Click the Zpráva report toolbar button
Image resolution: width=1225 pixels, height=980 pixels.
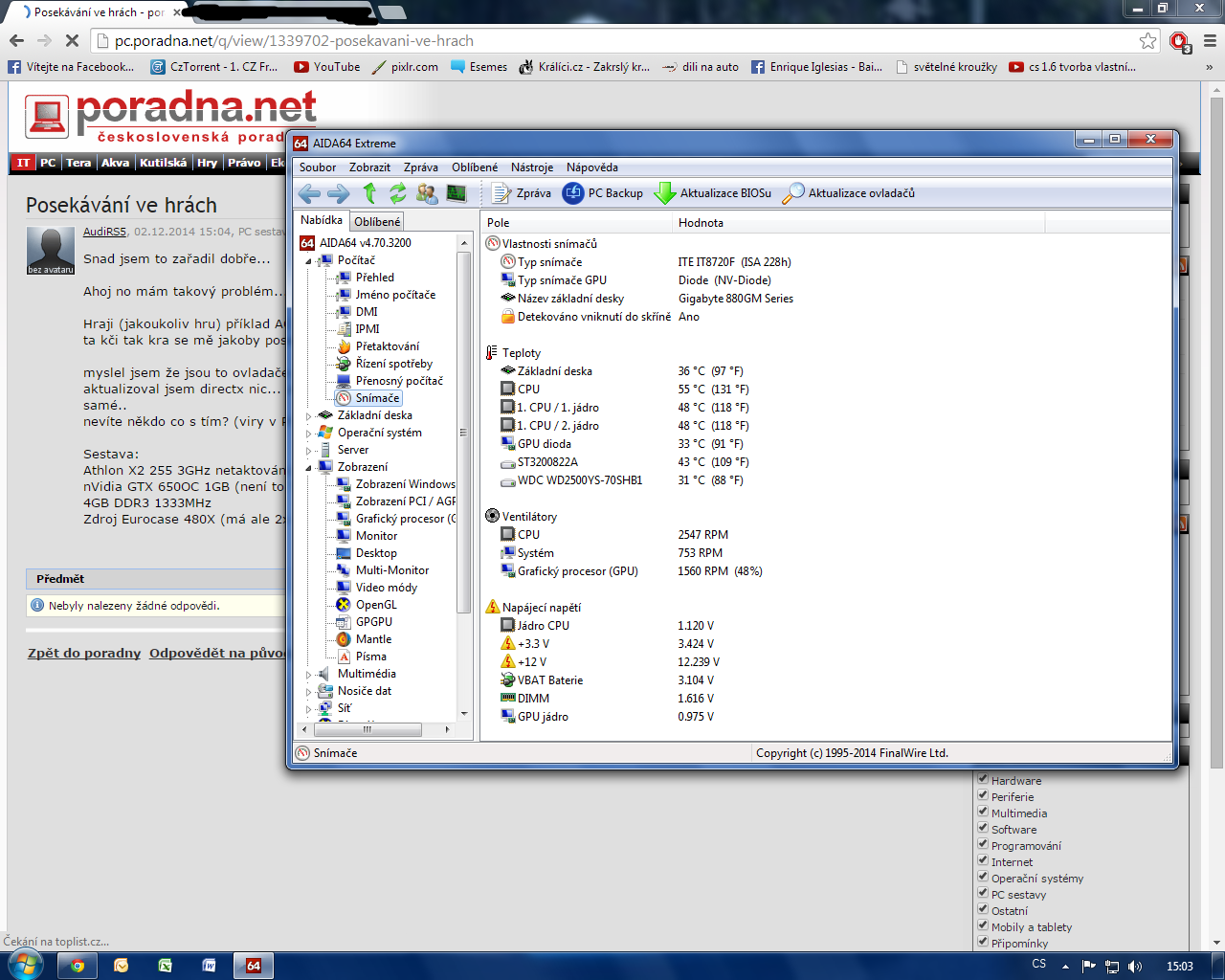click(522, 193)
